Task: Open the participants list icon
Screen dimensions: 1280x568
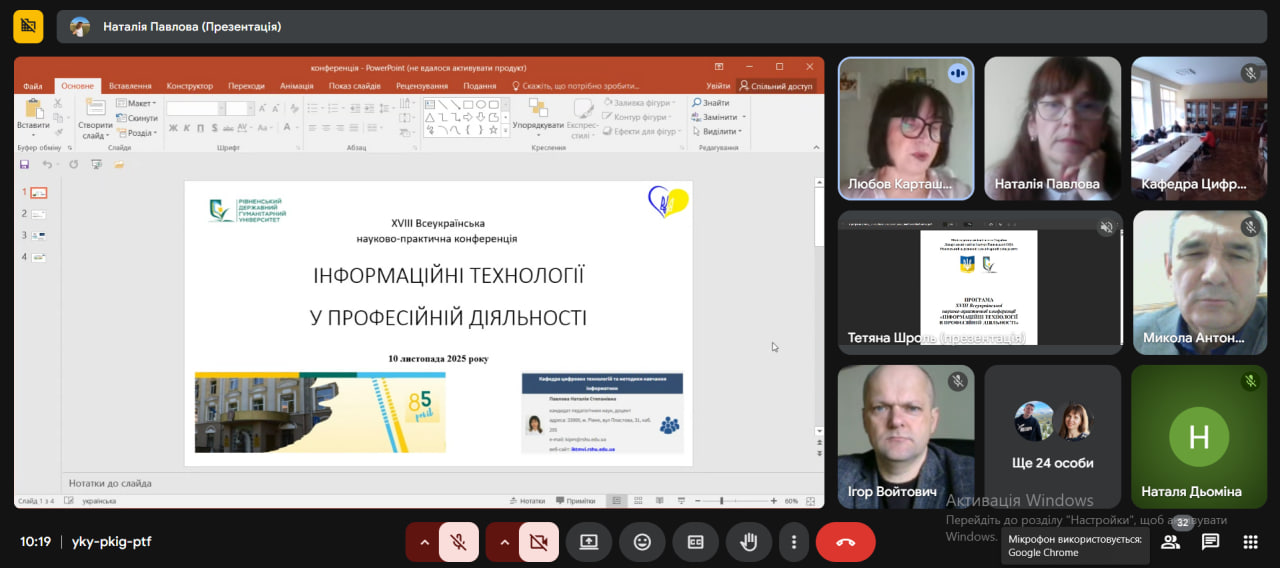Action: coord(1170,542)
